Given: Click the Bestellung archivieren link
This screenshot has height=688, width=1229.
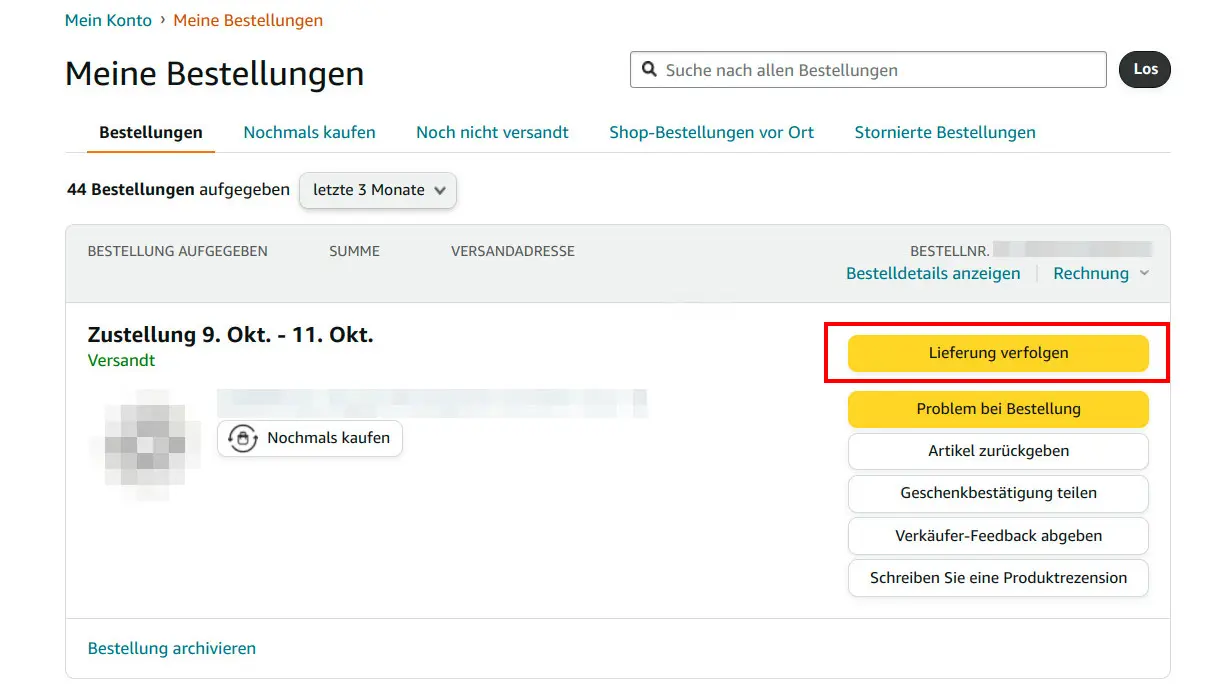Looking at the screenshot, I should point(172,648).
